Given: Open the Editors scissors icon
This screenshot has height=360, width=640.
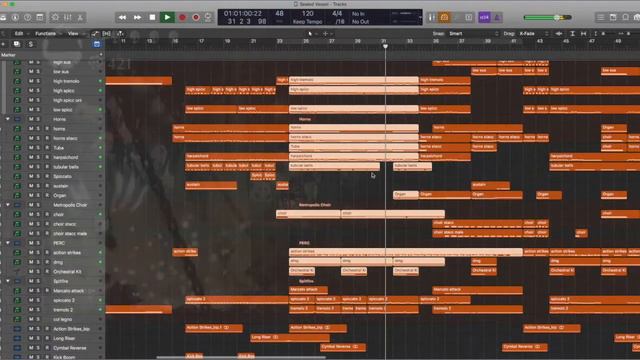Looking at the screenshot, I should point(80,17).
